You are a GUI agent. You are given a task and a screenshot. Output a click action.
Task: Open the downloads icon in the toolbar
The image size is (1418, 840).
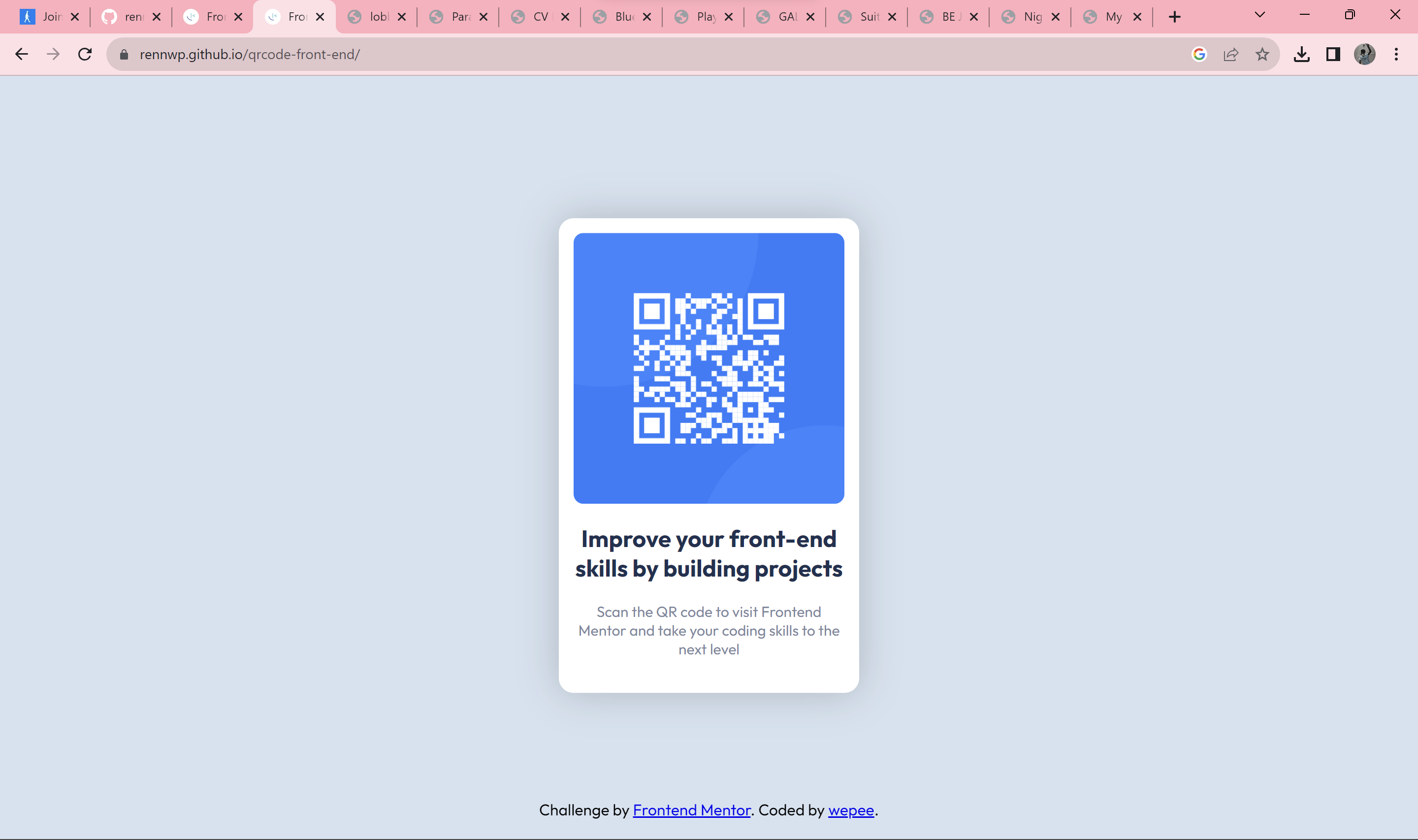tap(1301, 54)
